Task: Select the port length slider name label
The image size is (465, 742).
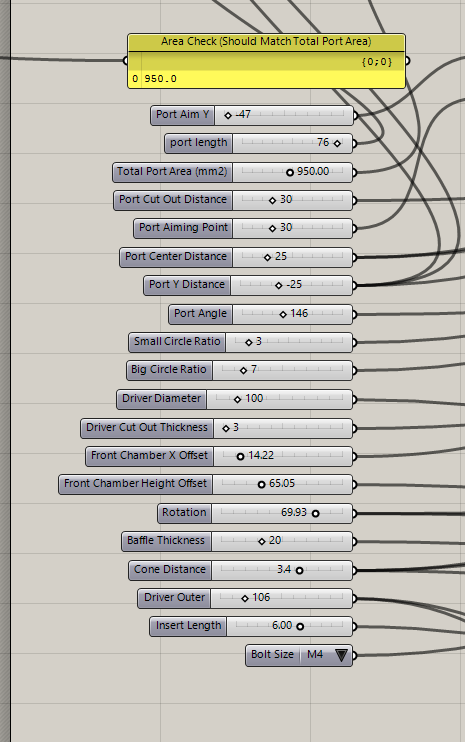Action: point(199,143)
